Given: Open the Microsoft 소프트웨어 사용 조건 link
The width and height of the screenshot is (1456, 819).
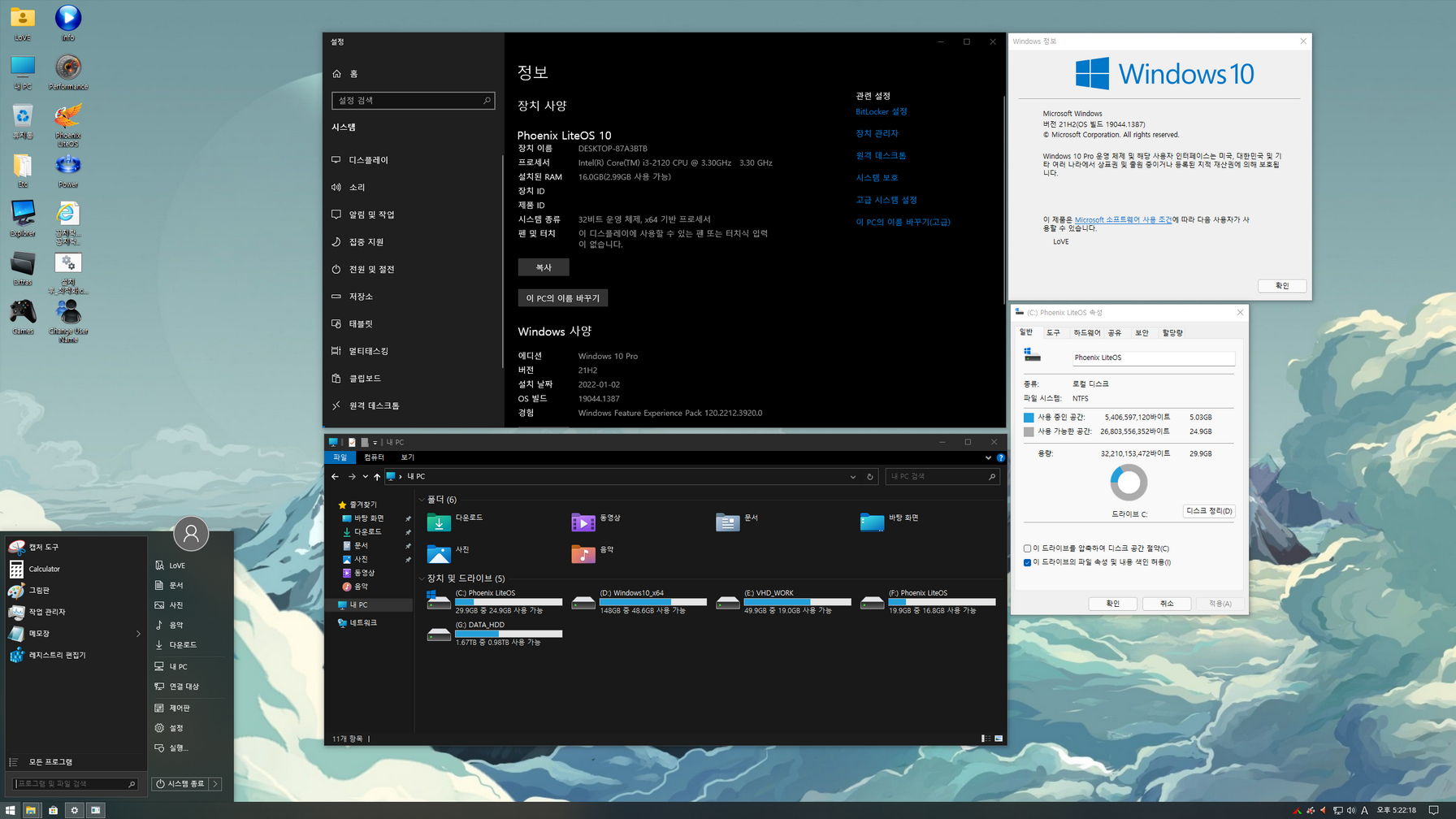Looking at the screenshot, I should (1123, 219).
